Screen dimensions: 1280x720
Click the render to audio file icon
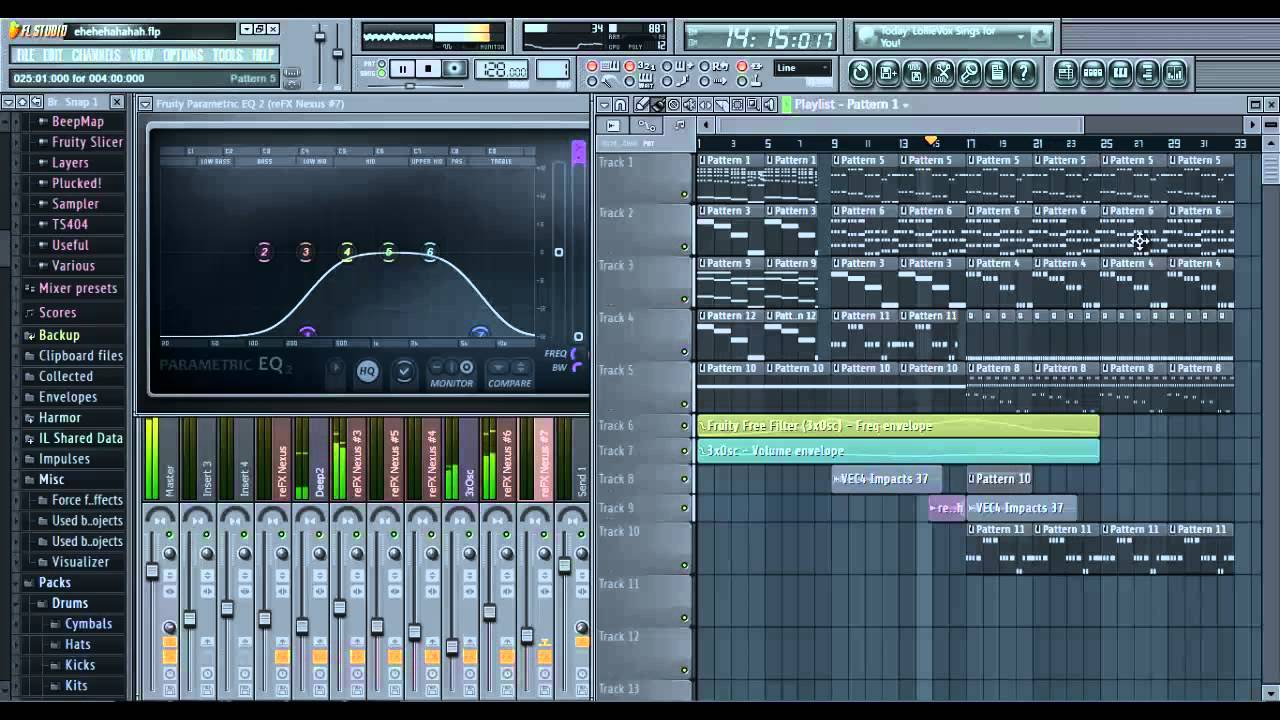(x=915, y=72)
